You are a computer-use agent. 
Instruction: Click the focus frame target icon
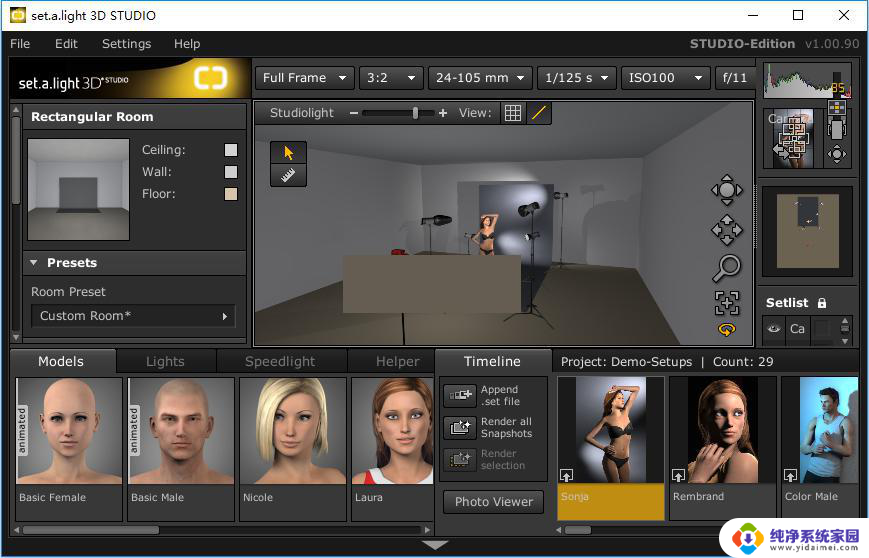click(727, 303)
